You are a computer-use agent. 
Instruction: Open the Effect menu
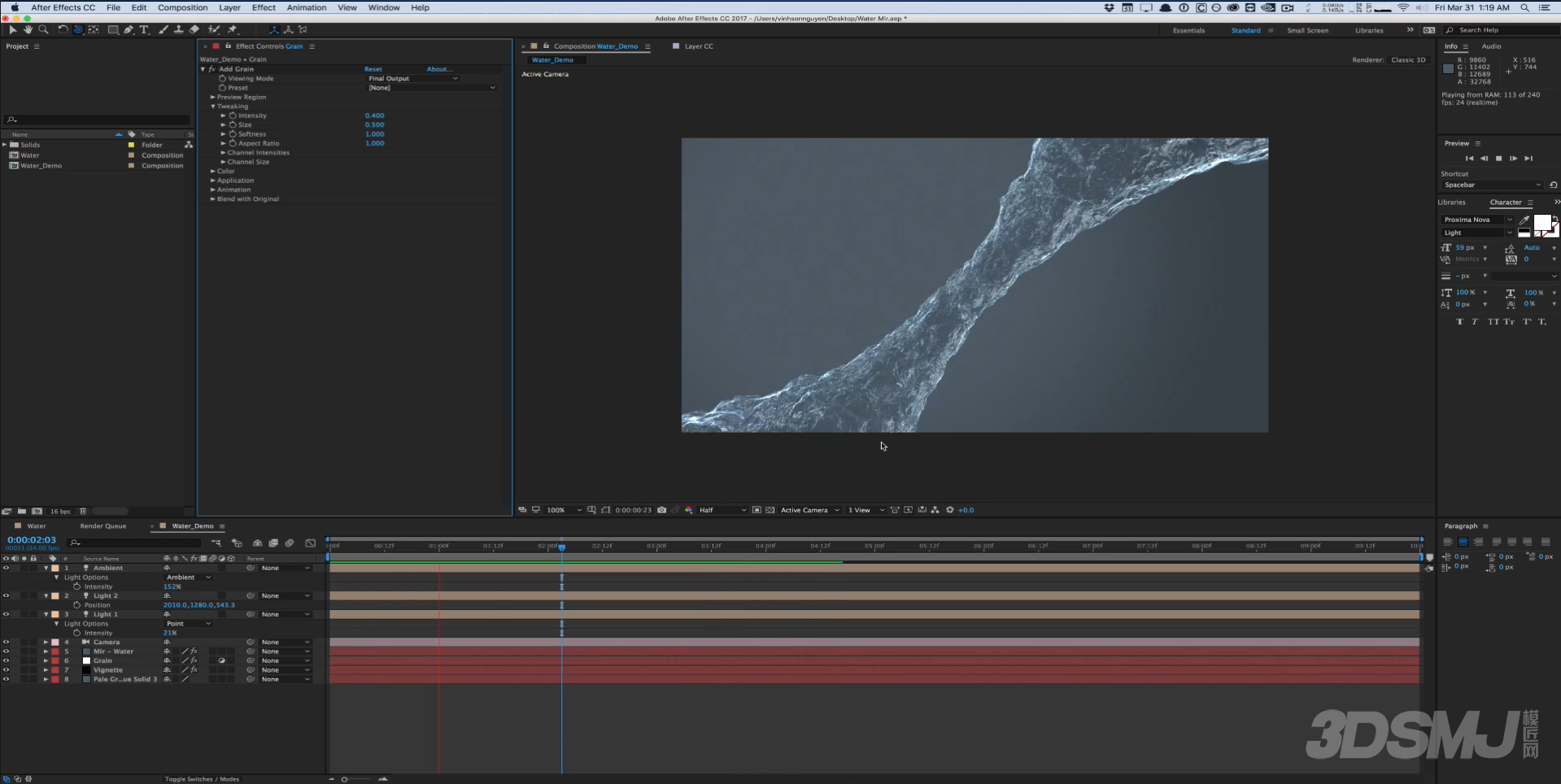click(264, 7)
